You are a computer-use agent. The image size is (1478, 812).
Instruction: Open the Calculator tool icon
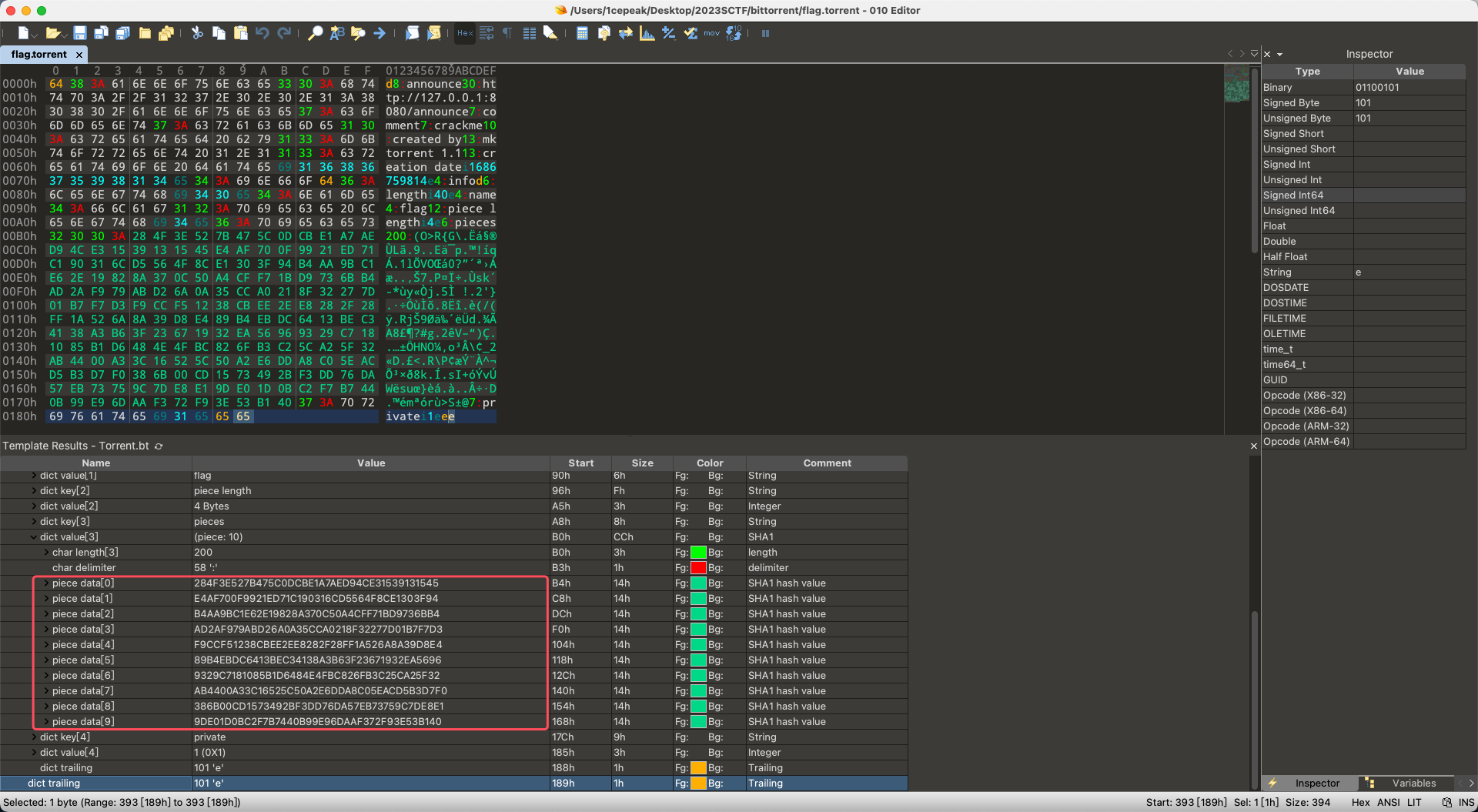[x=583, y=33]
